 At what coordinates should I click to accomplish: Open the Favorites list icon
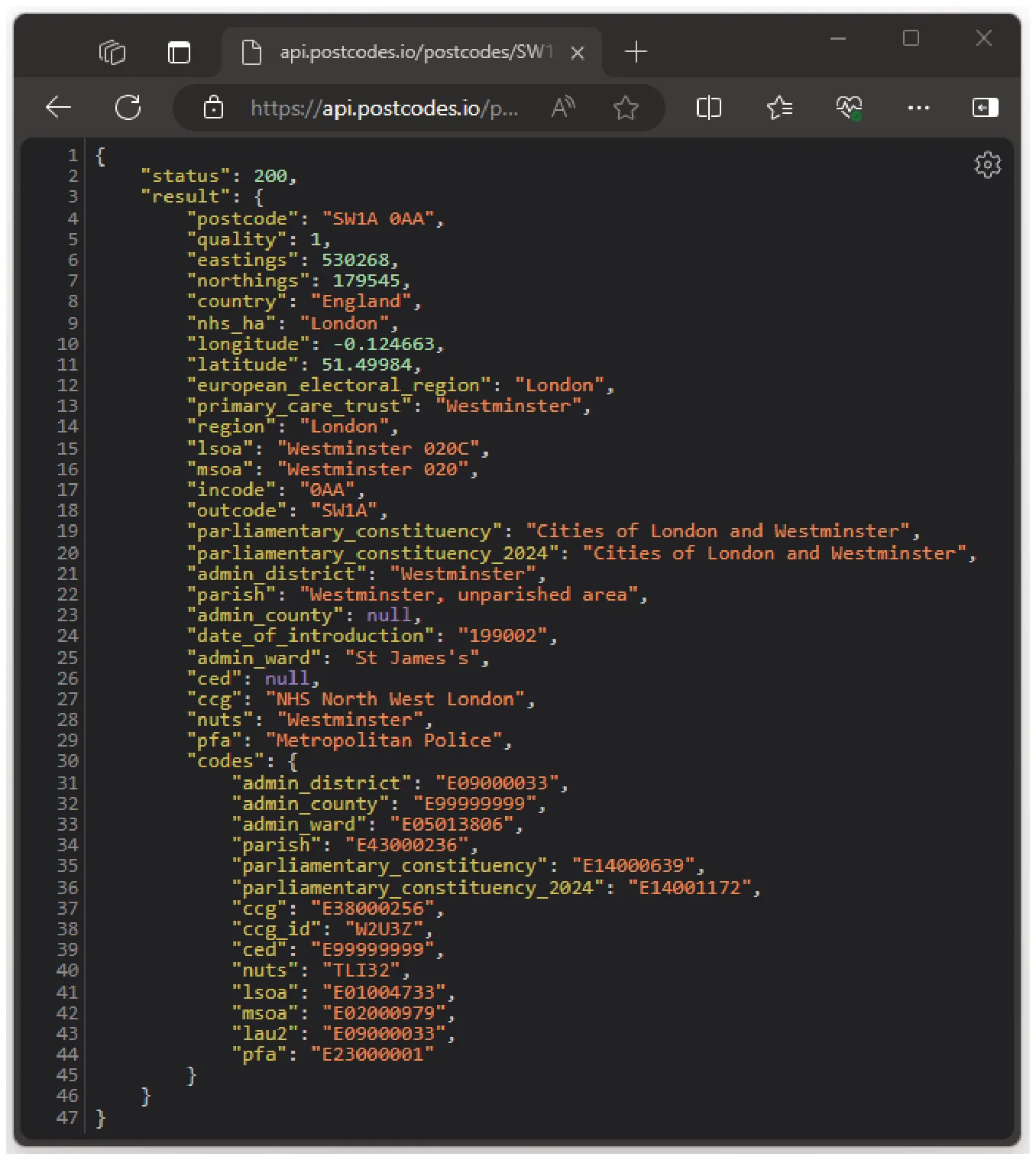(x=779, y=107)
